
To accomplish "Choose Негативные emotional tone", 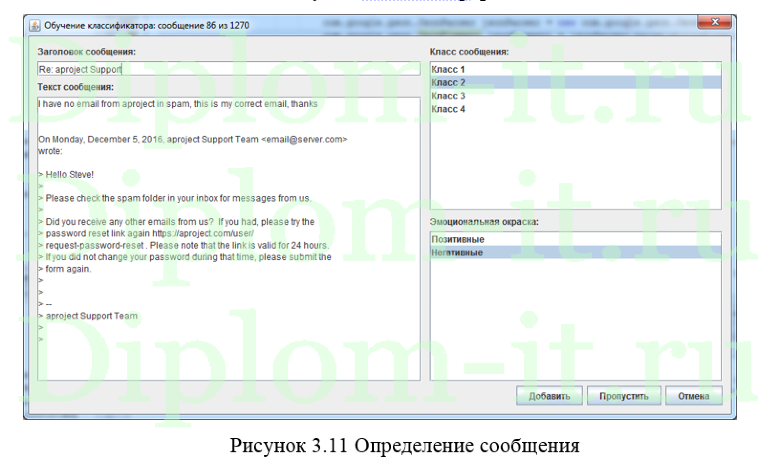I will [x=575, y=253].
